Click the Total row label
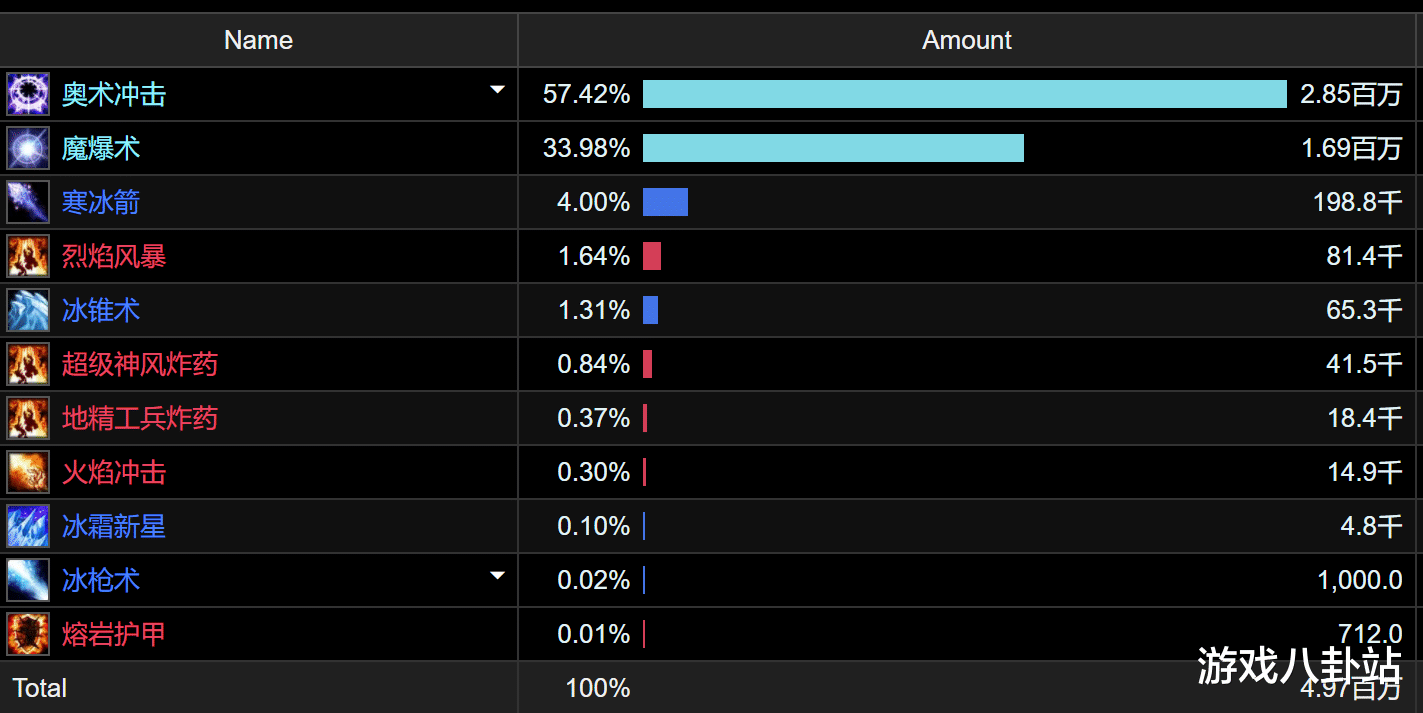 coord(40,688)
